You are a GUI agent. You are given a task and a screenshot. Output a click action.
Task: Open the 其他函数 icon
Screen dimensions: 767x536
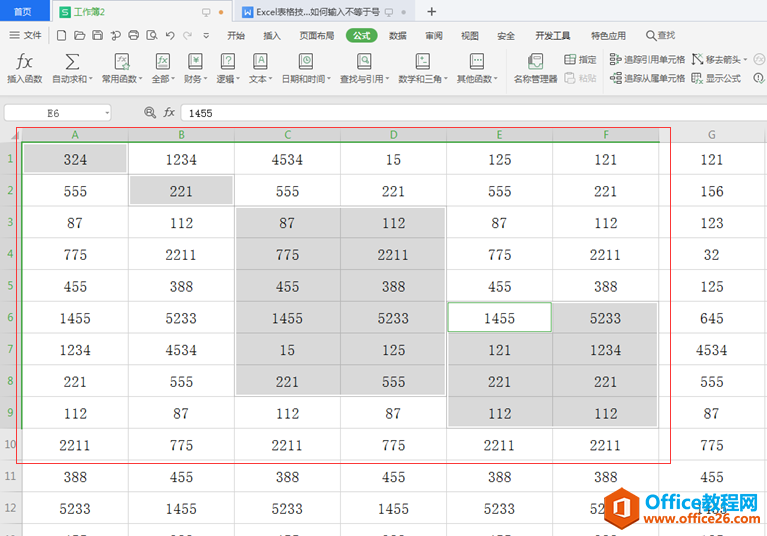point(477,62)
